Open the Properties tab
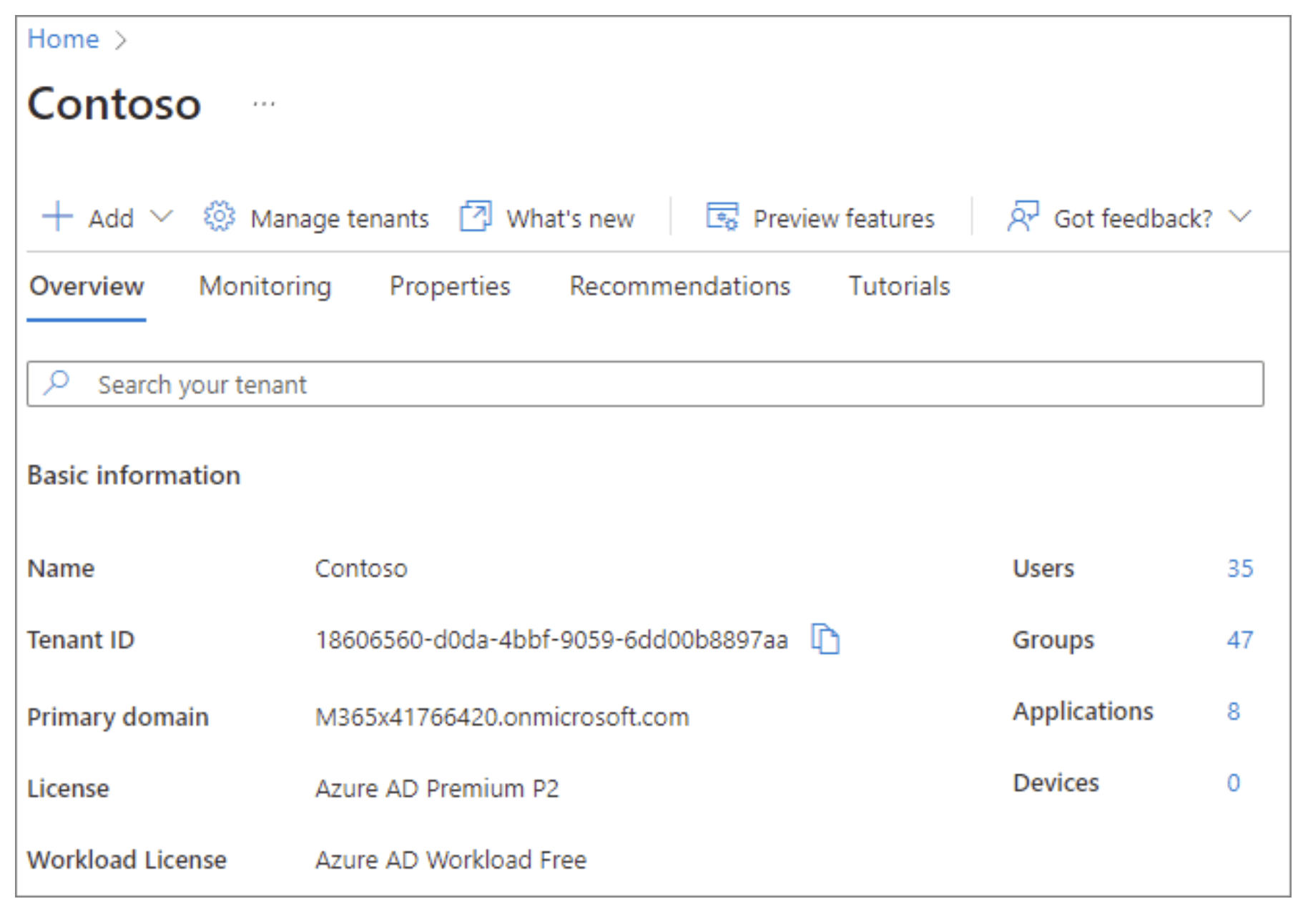Viewport: 1313px width, 924px height. 450,287
